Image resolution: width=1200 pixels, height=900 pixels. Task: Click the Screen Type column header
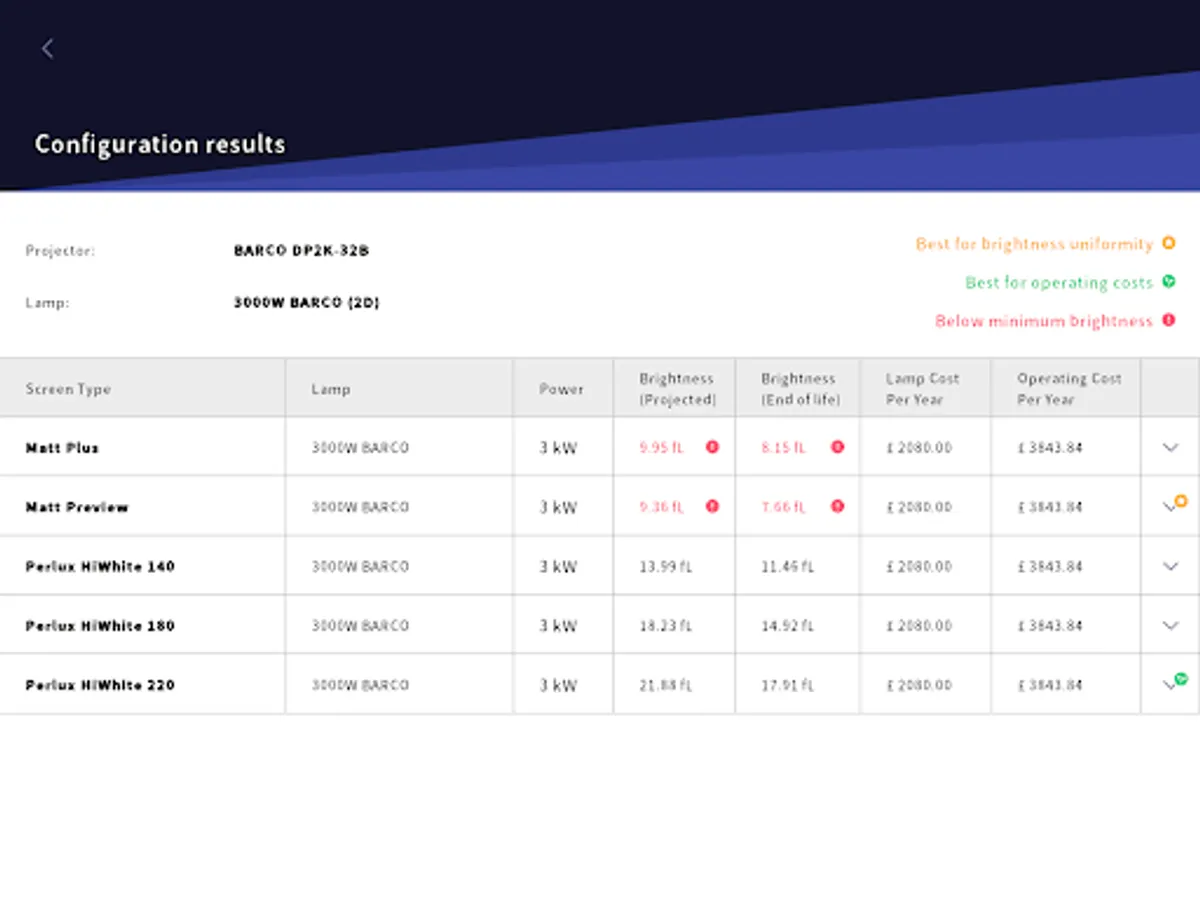pyautogui.click(x=68, y=389)
